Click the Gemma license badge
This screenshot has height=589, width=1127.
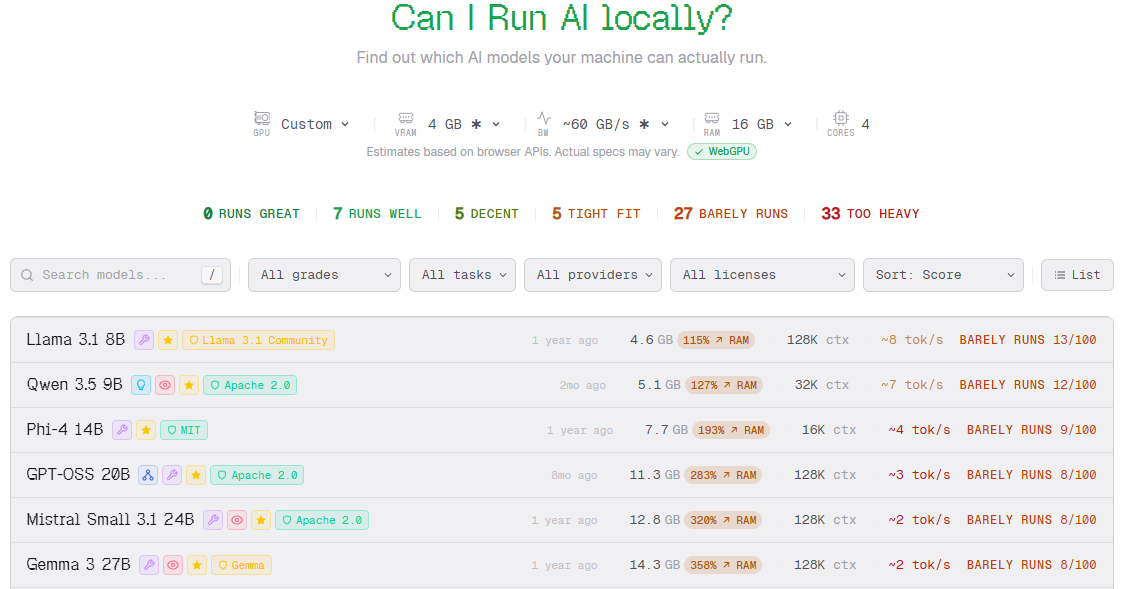tap(242, 565)
